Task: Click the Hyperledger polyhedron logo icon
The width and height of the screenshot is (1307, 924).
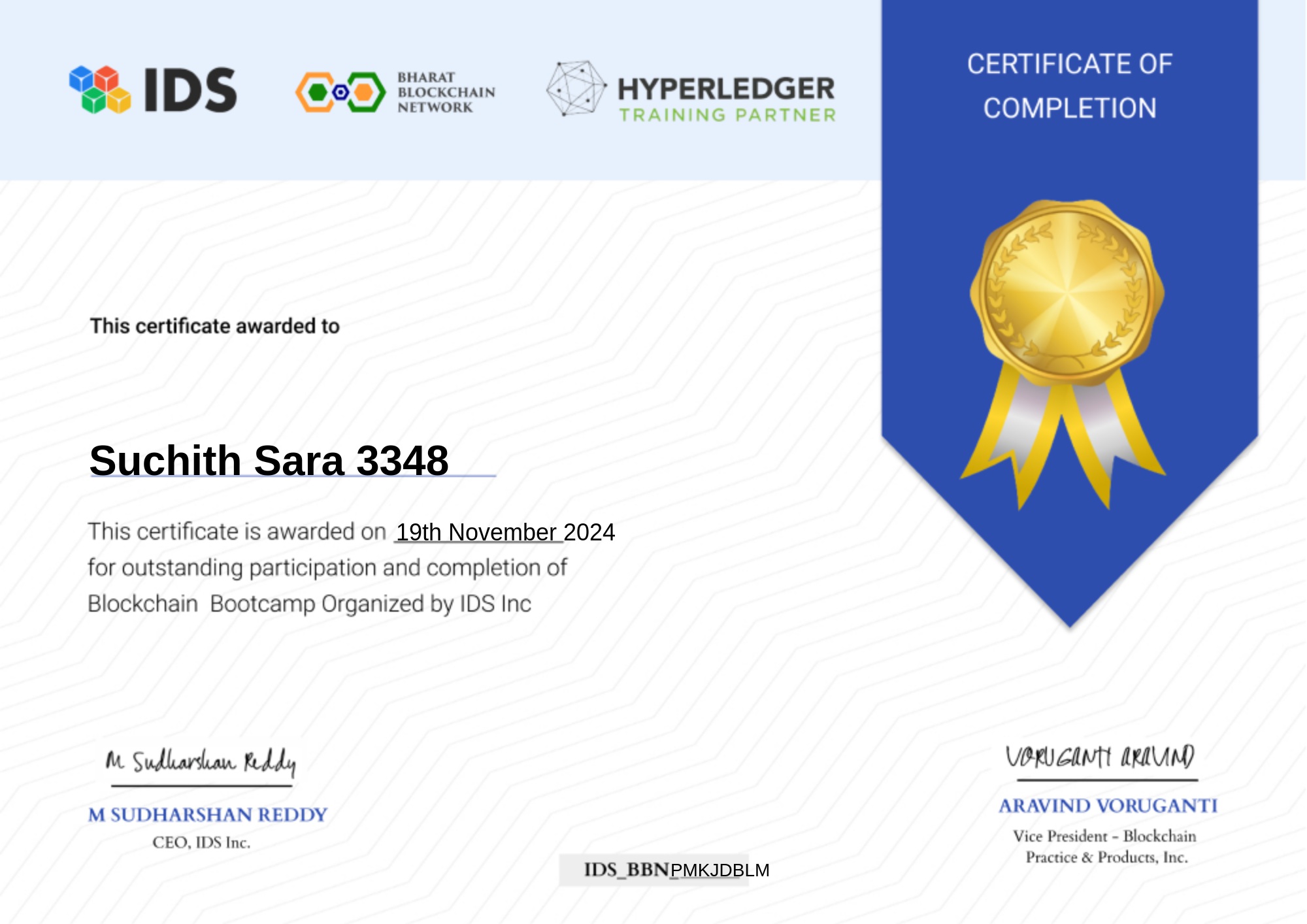Action: pos(575,89)
